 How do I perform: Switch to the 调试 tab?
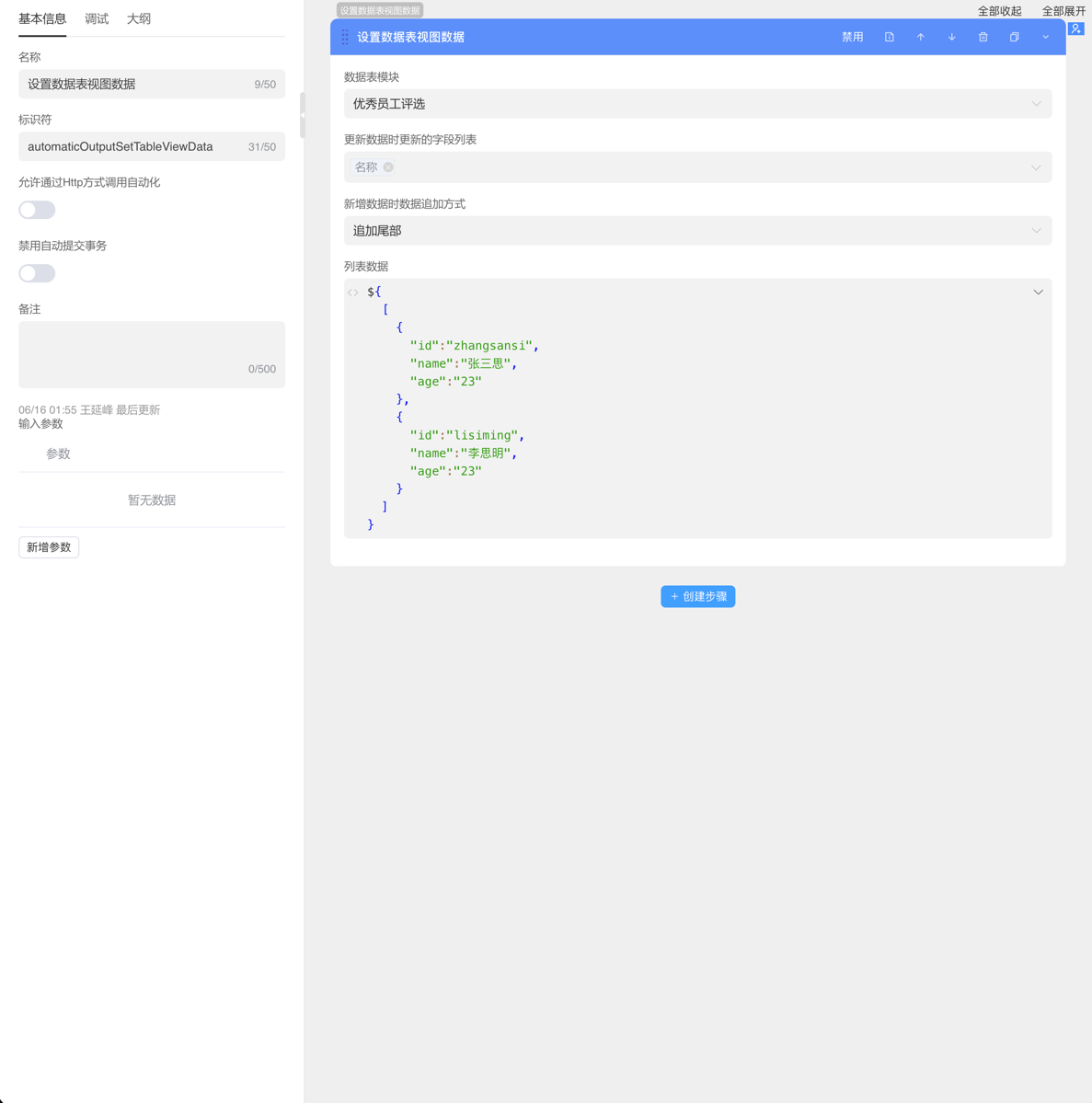(97, 18)
